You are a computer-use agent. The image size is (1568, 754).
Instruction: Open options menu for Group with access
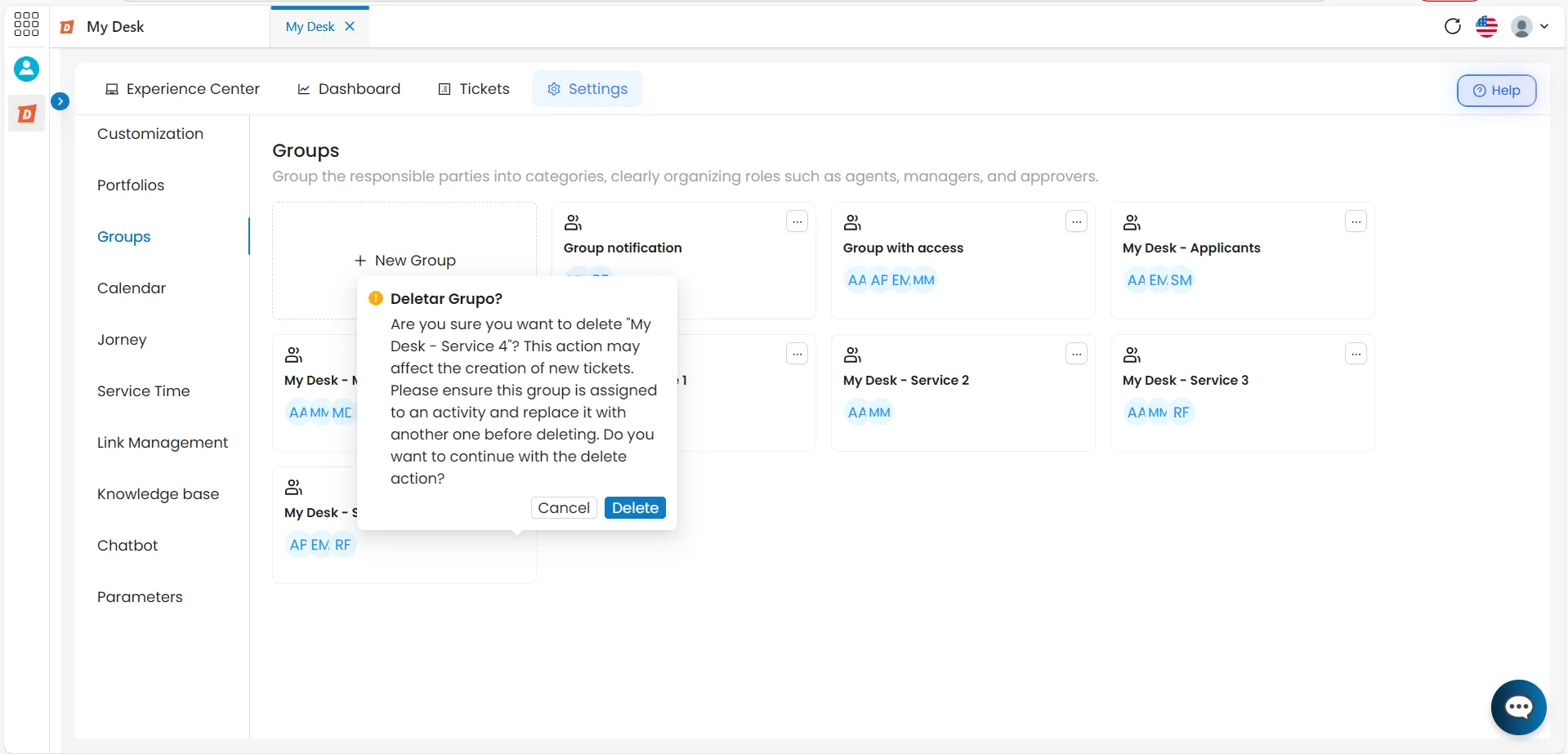1077,221
